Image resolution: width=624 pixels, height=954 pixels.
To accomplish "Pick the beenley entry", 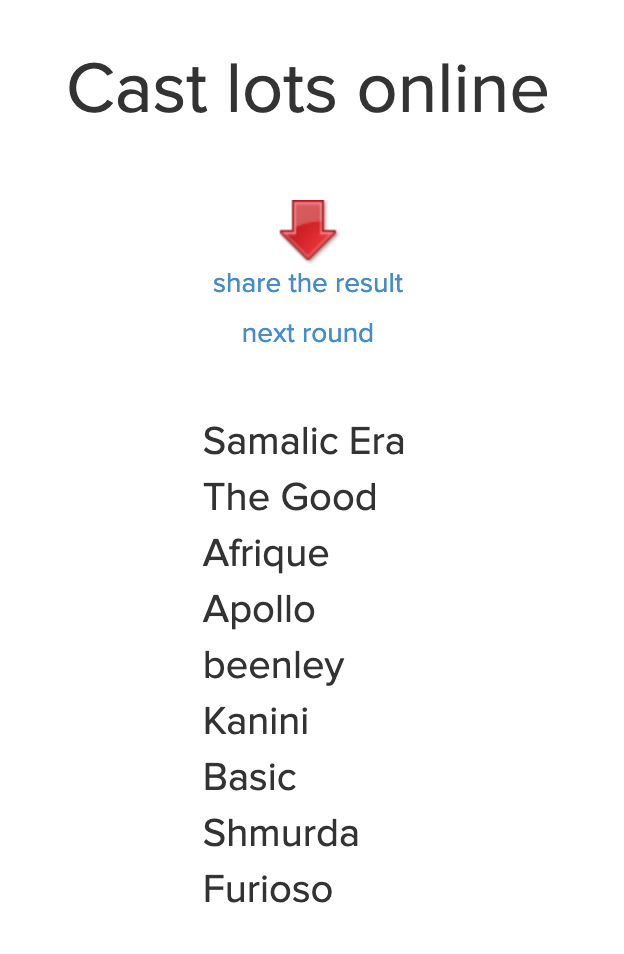I will (x=274, y=666).
